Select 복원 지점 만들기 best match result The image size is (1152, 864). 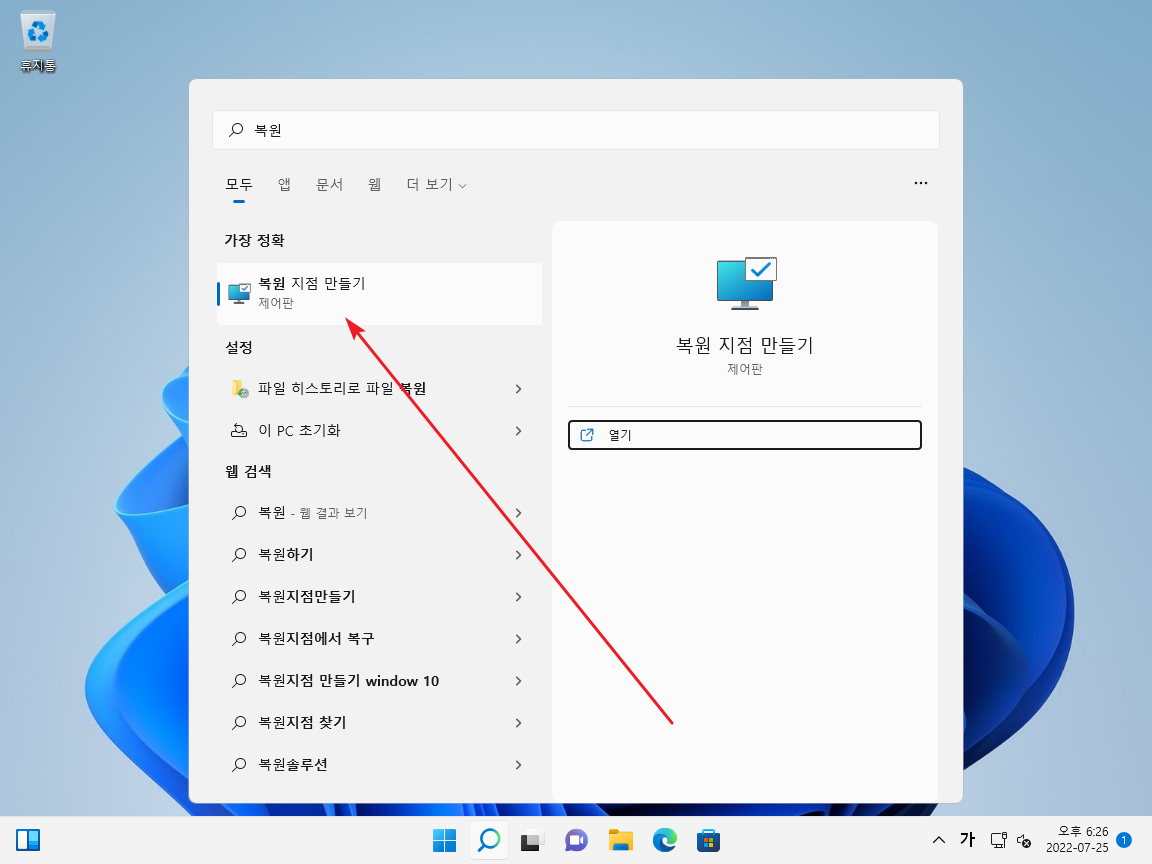pyautogui.click(x=379, y=294)
